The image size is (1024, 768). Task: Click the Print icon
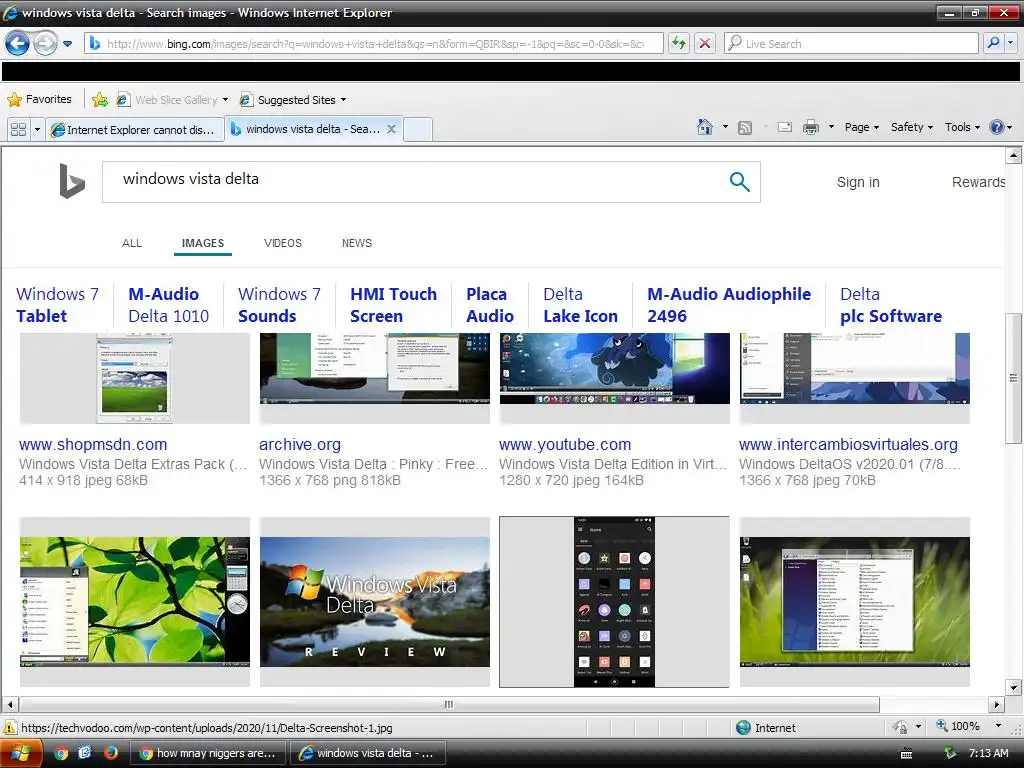click(810, 127)
